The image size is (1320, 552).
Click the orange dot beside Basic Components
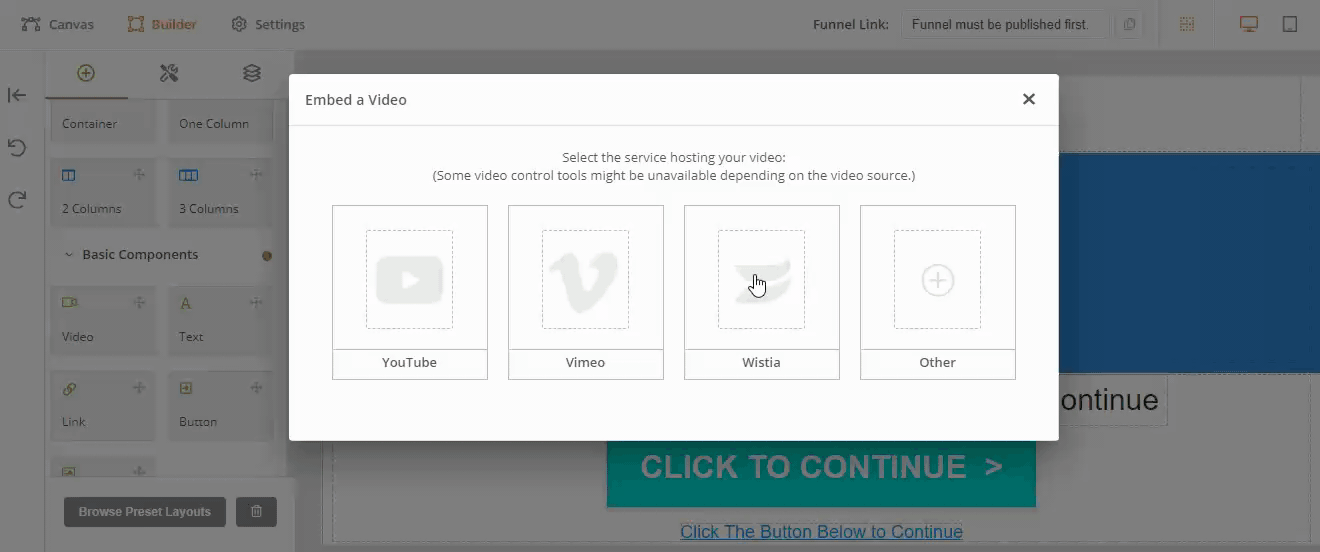tap(267, 256)
